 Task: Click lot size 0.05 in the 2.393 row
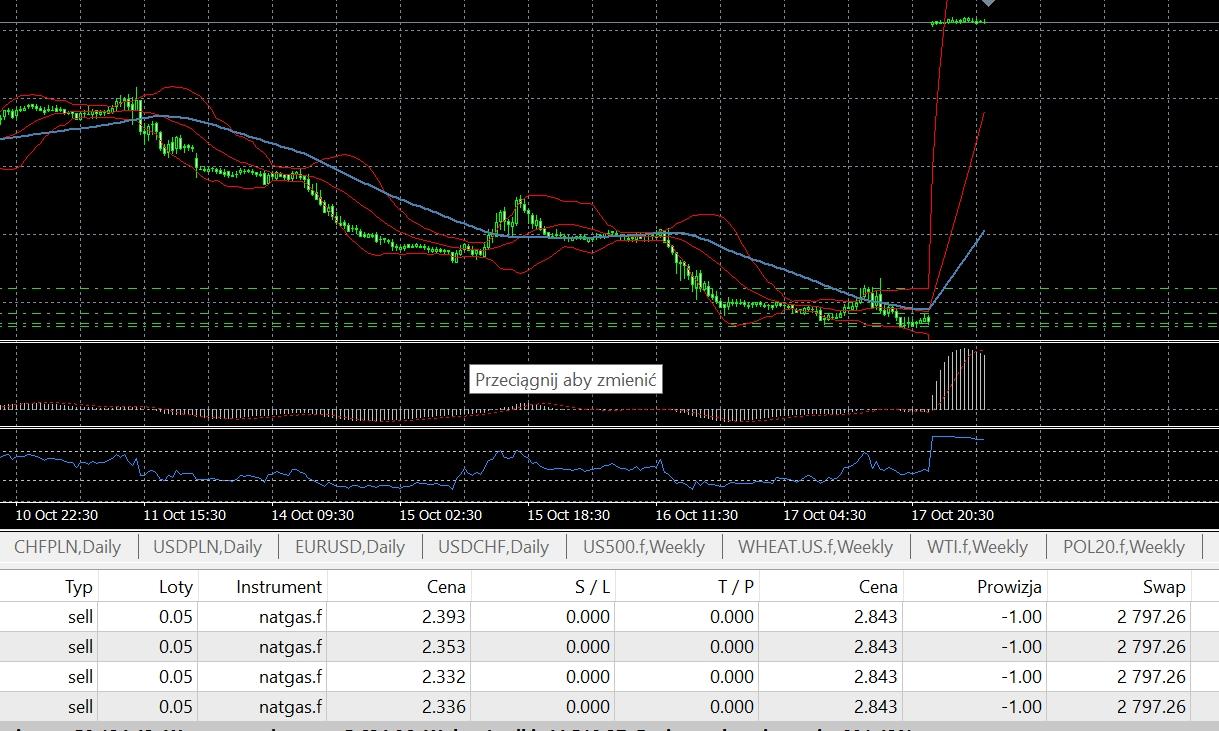[176, 617]
